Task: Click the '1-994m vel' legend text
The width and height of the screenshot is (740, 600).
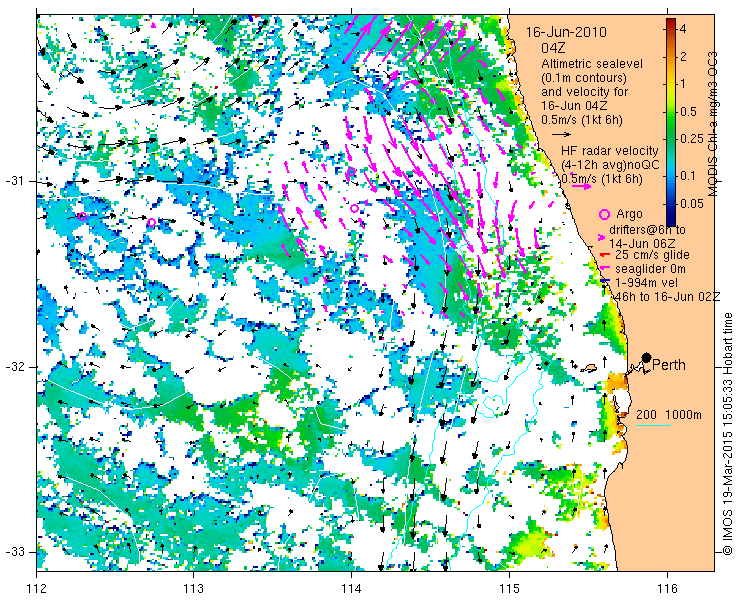Action: coord(647,283)
